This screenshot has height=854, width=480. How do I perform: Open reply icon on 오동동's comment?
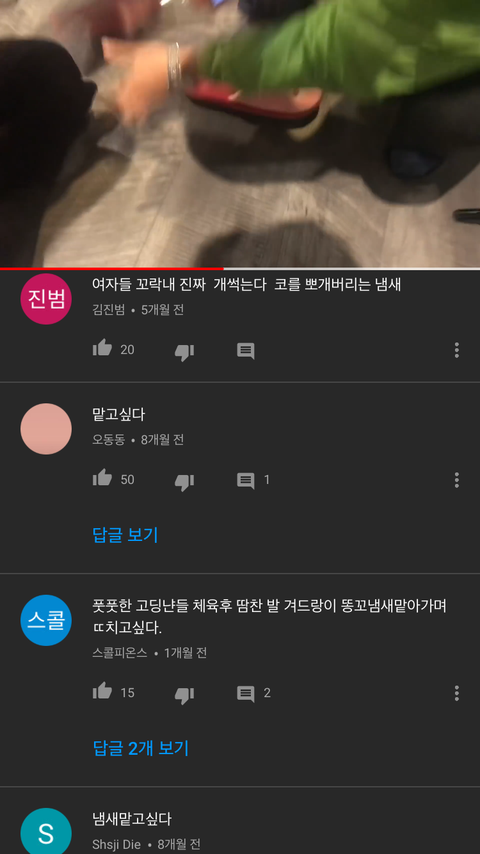[x=246, y=481]
